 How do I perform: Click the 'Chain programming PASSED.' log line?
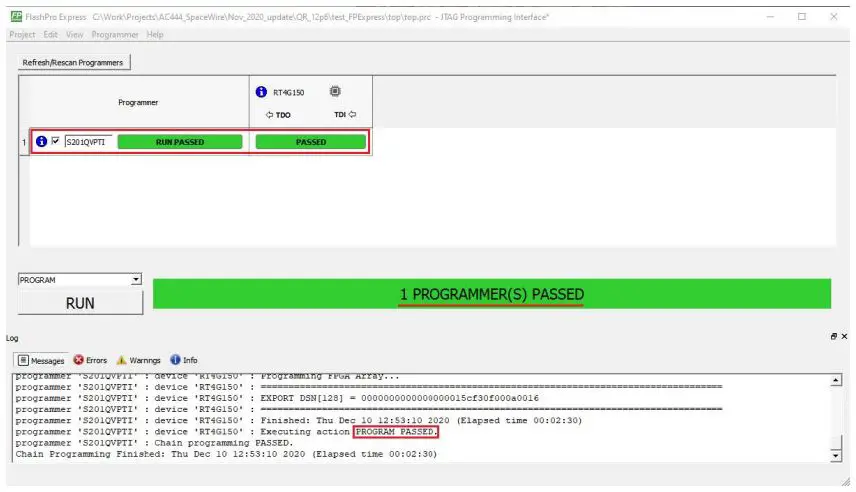(154, 443)
